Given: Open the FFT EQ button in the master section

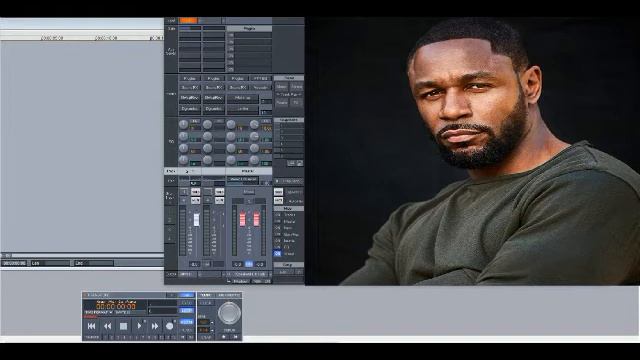Looking at the screenshot, I should click(x=260, y=78).
